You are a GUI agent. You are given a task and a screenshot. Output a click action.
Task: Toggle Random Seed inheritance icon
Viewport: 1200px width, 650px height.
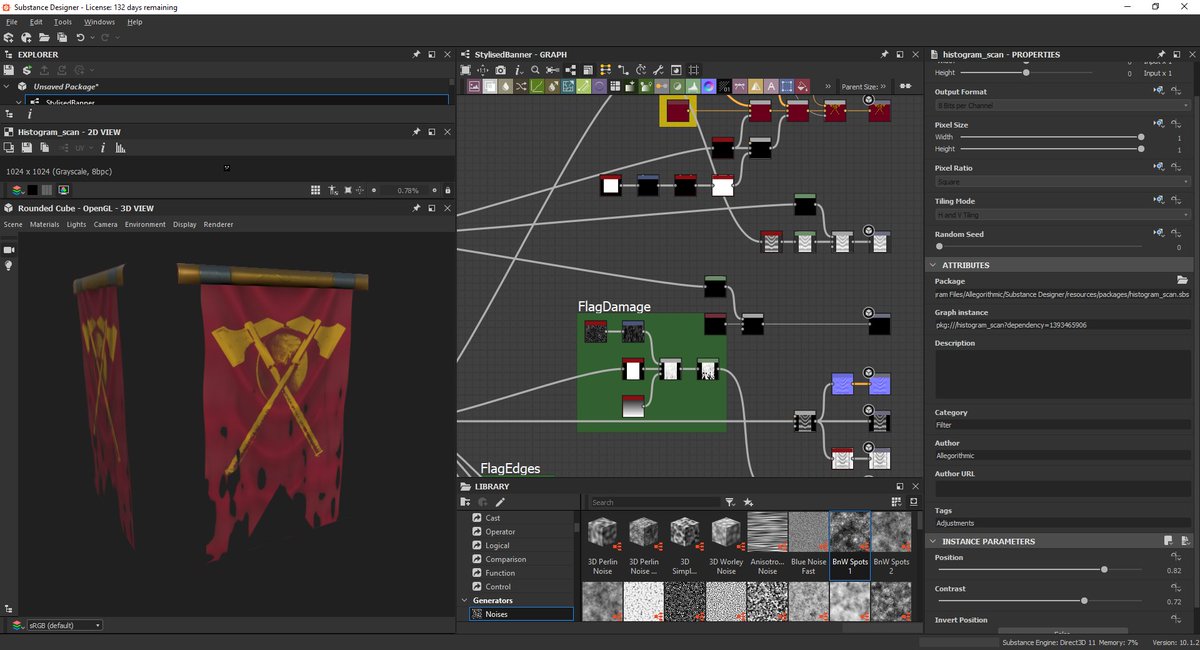click(x=1159, y=233)
